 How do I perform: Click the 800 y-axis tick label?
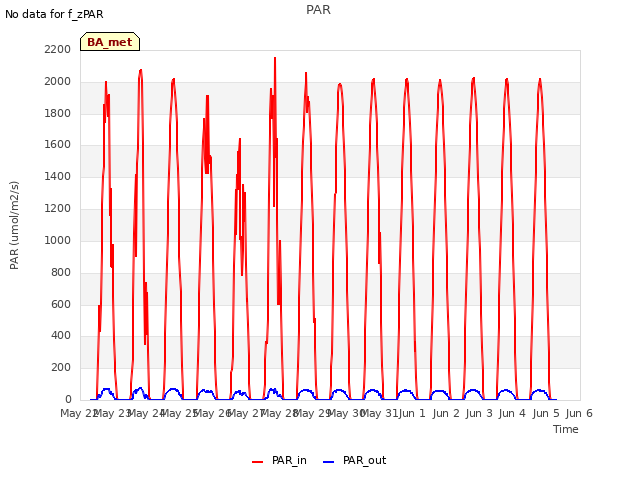(61, 272)
